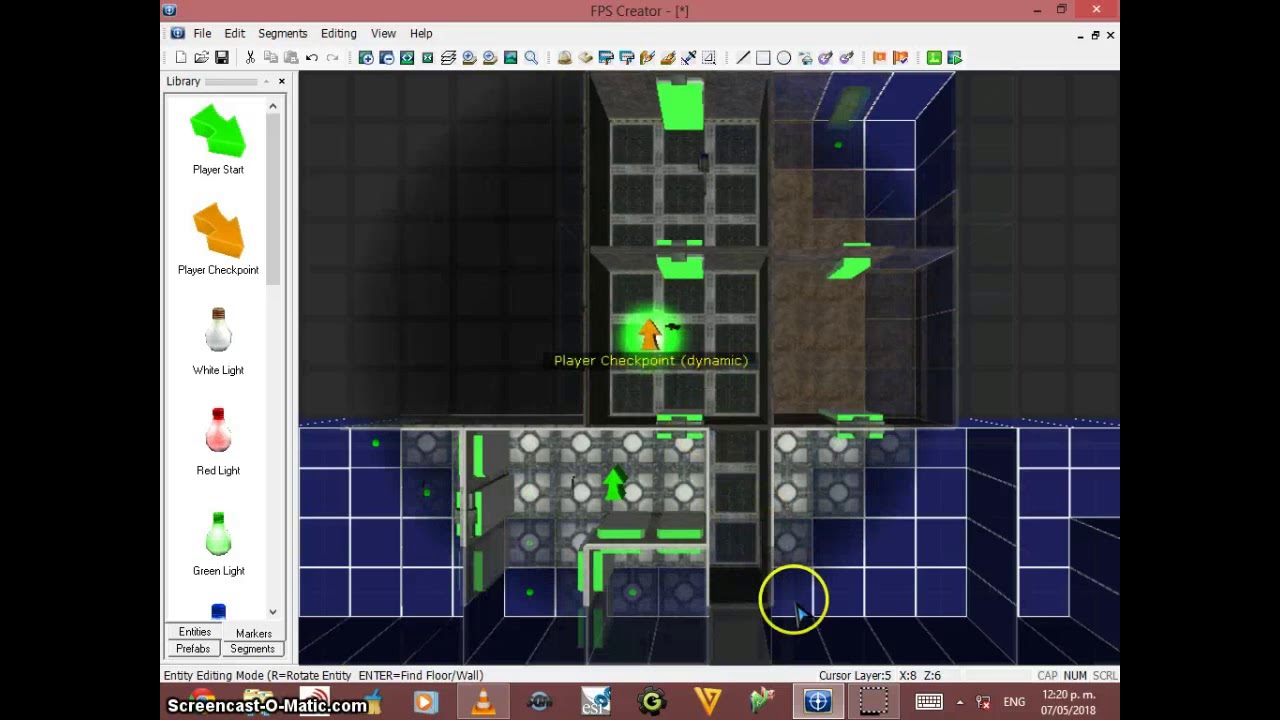Screen dimensions: 1280x720
Task: Switch to the Segments library tab
Action: pos(252,649)
